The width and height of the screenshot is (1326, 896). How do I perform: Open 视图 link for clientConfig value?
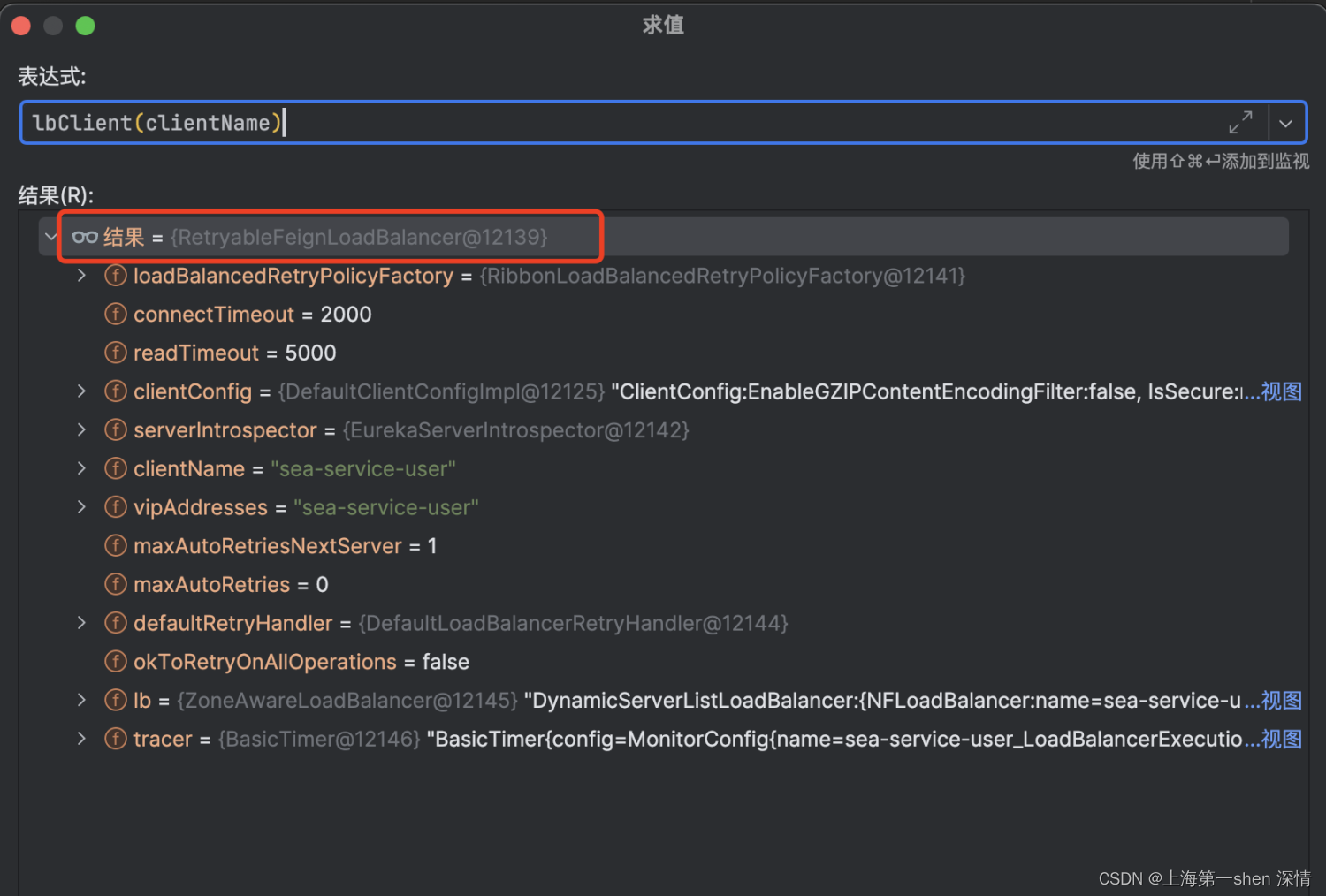(1281, 391)
